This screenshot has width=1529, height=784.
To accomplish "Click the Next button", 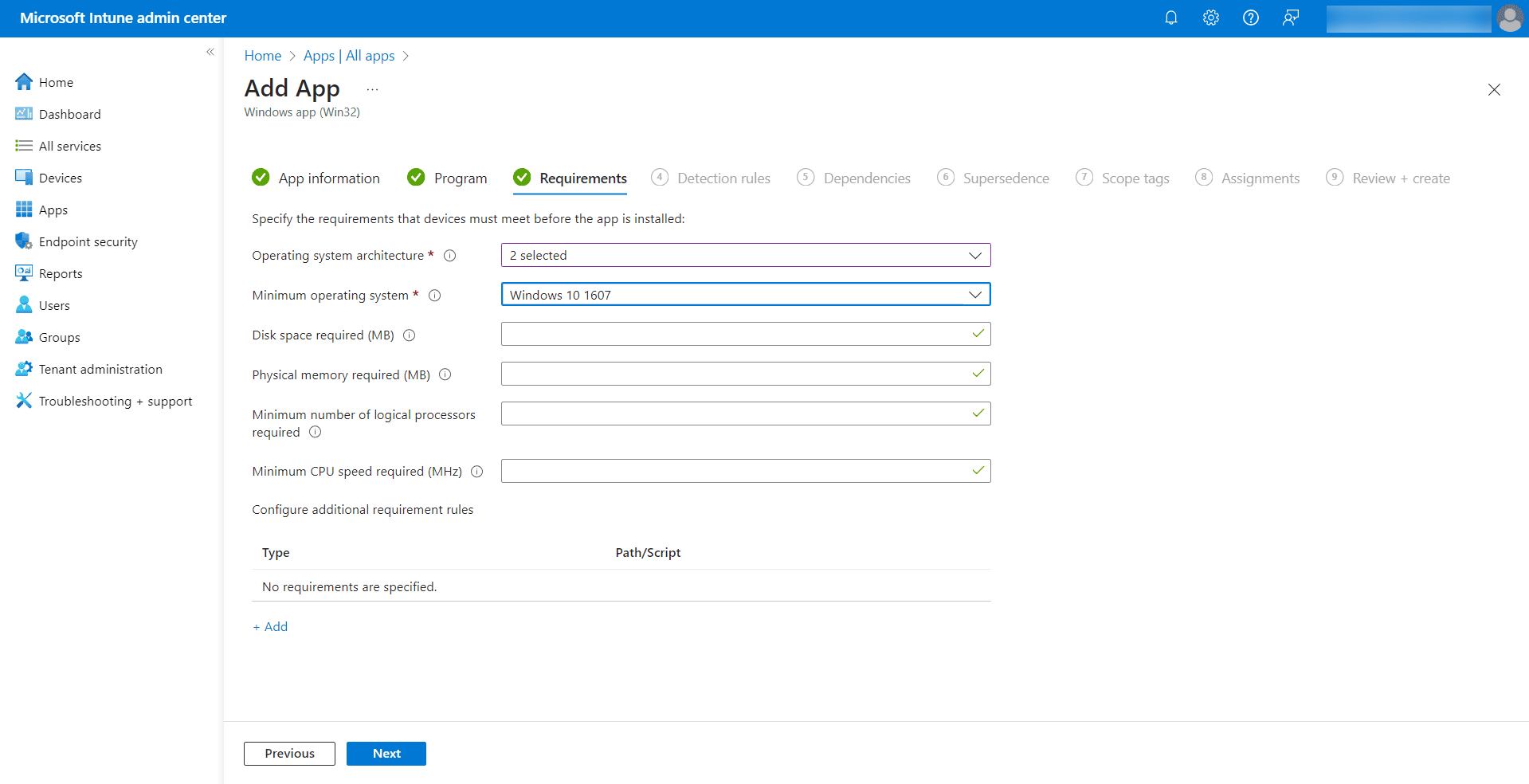I will tap(386, 754).
